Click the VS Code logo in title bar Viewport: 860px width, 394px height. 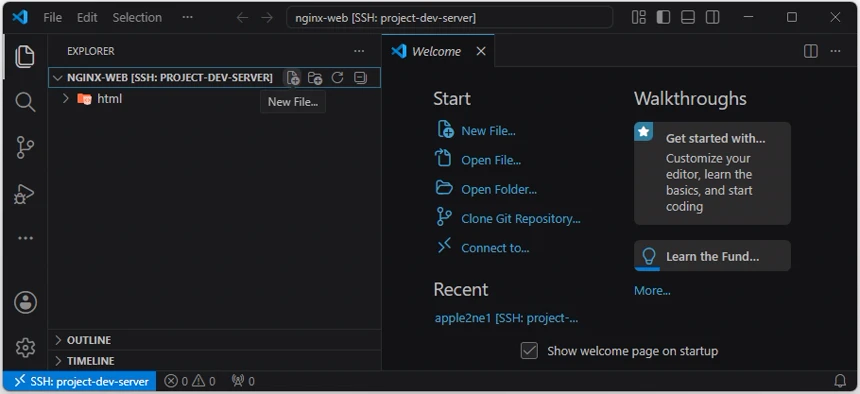pyautogui.click(x=20, y=17)
